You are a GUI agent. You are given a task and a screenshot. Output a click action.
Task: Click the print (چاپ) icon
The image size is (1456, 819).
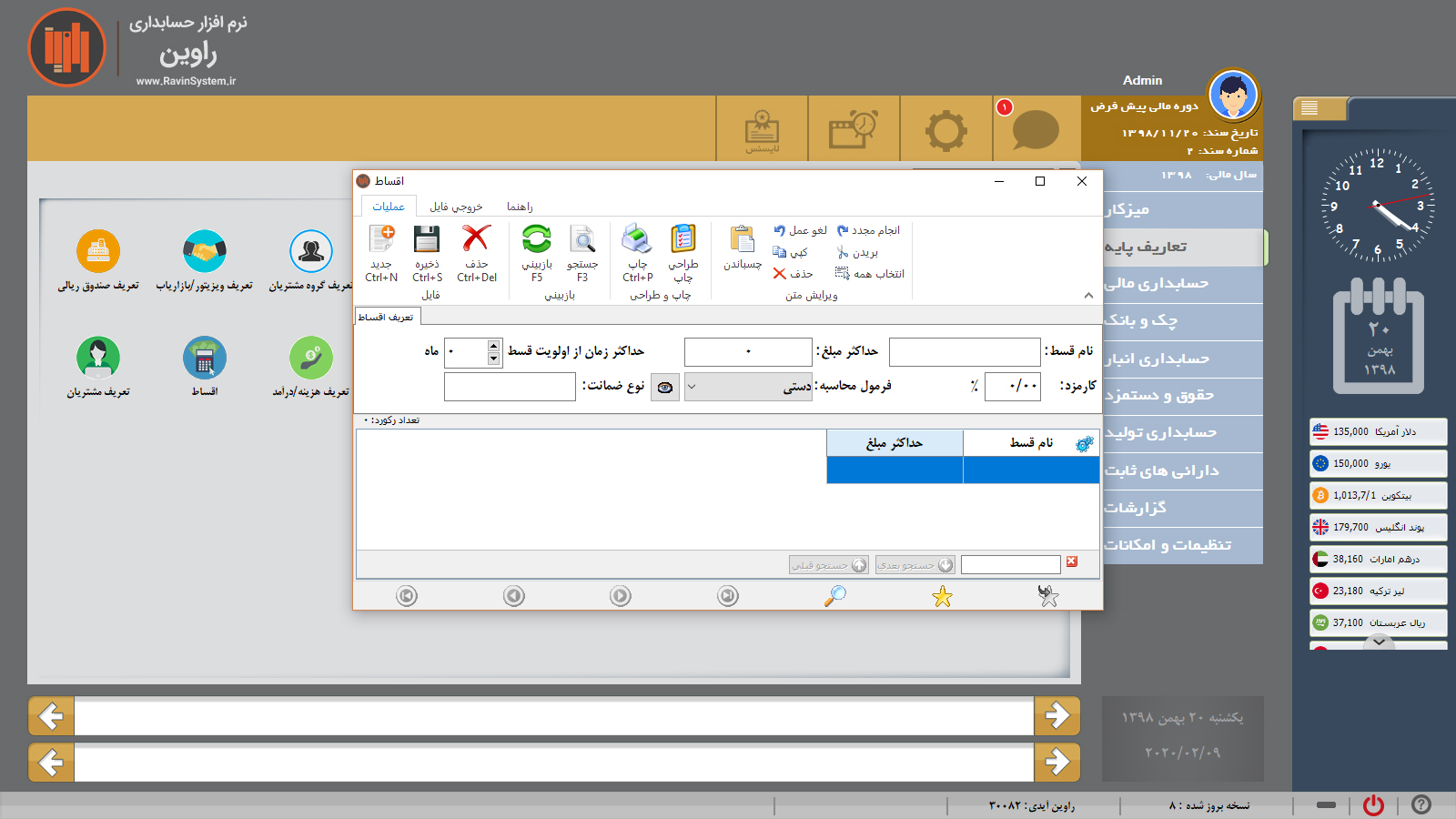[x=637, y=240]
